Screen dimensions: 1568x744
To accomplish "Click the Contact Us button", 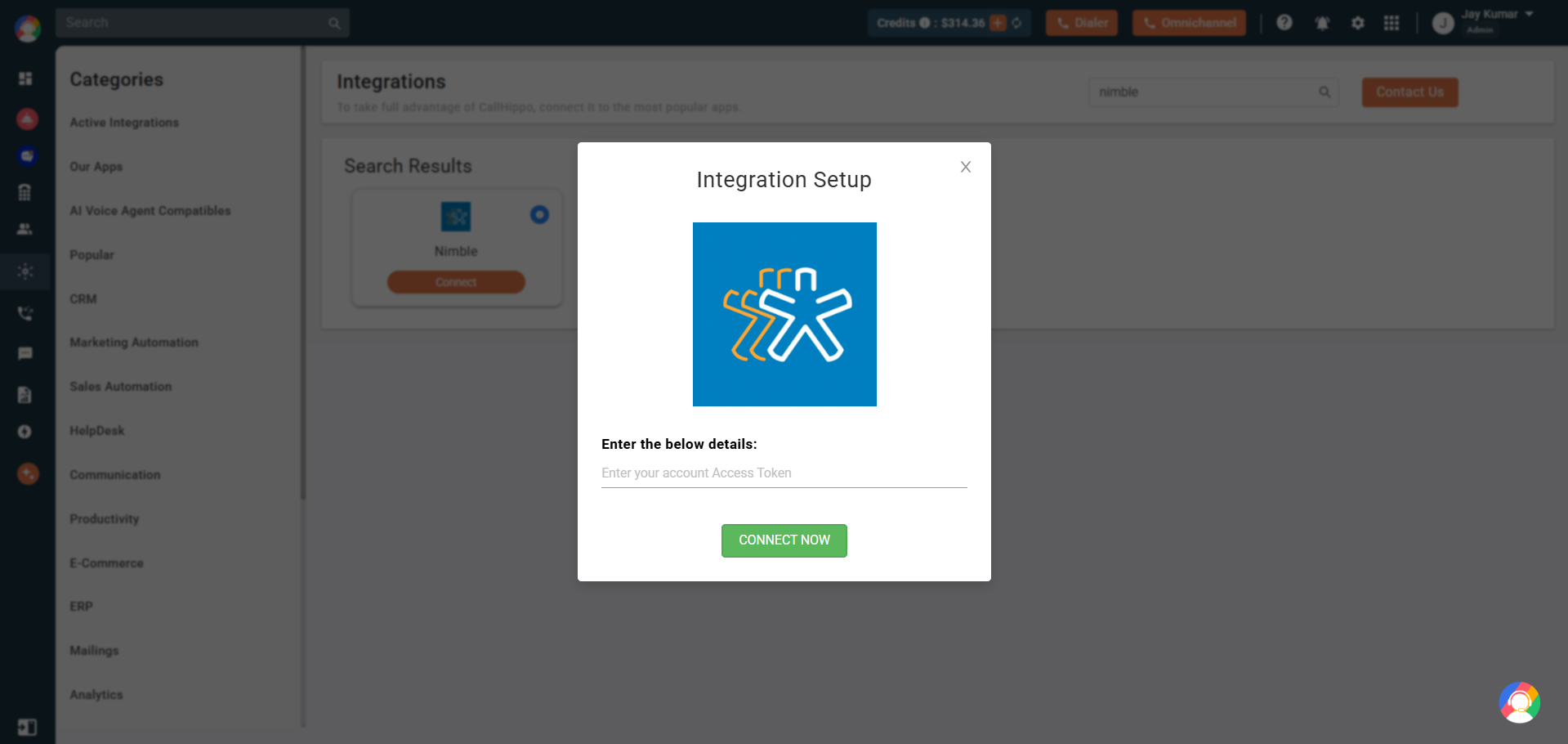I will coord(1409,92).
